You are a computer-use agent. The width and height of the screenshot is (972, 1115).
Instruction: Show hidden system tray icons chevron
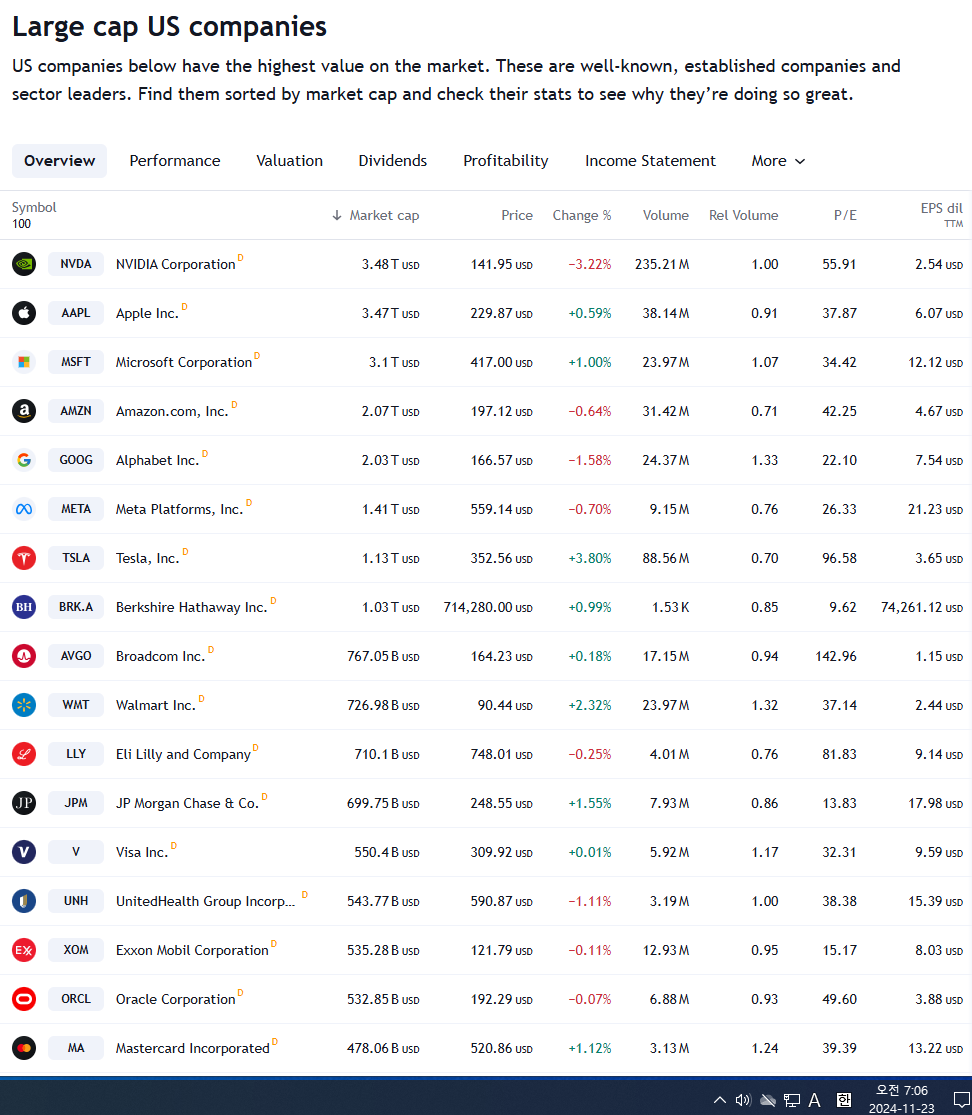pos(720,1100)
